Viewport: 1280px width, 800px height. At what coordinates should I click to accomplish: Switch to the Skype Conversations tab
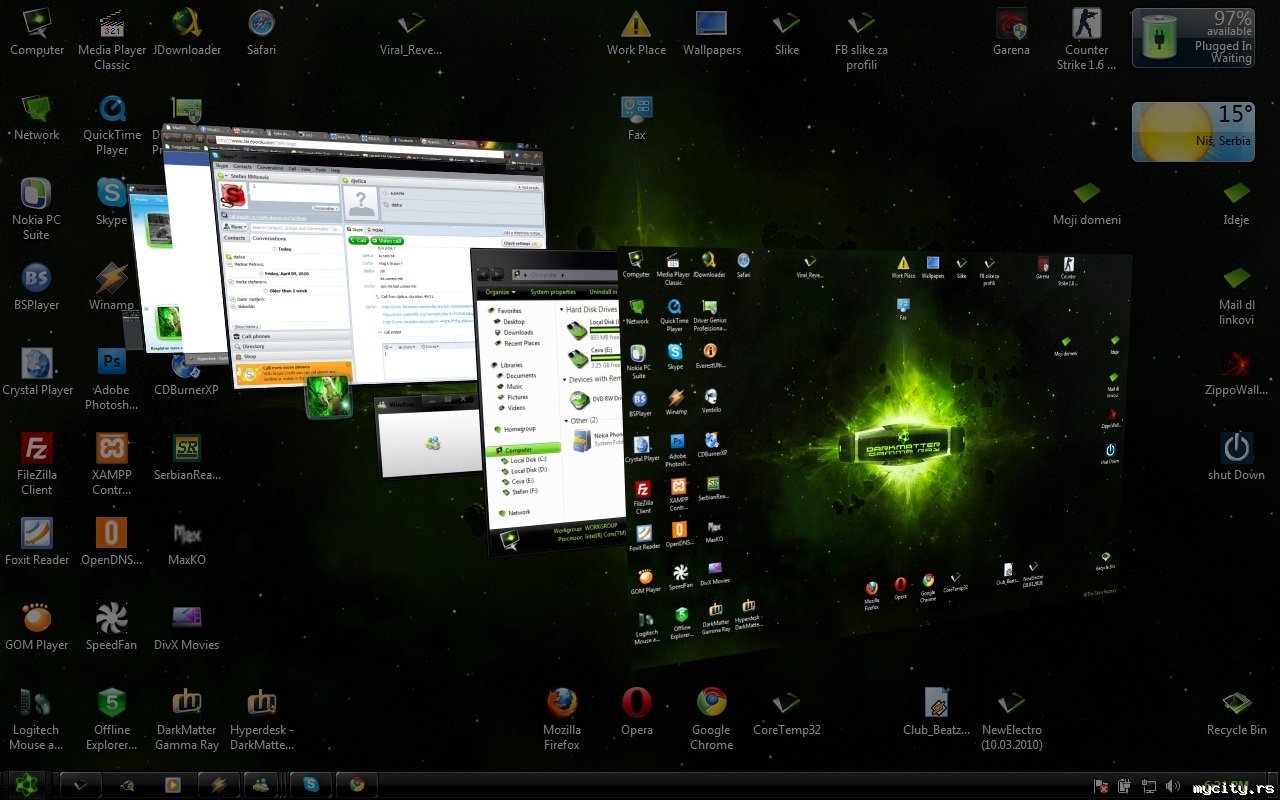tap(270, 238)
